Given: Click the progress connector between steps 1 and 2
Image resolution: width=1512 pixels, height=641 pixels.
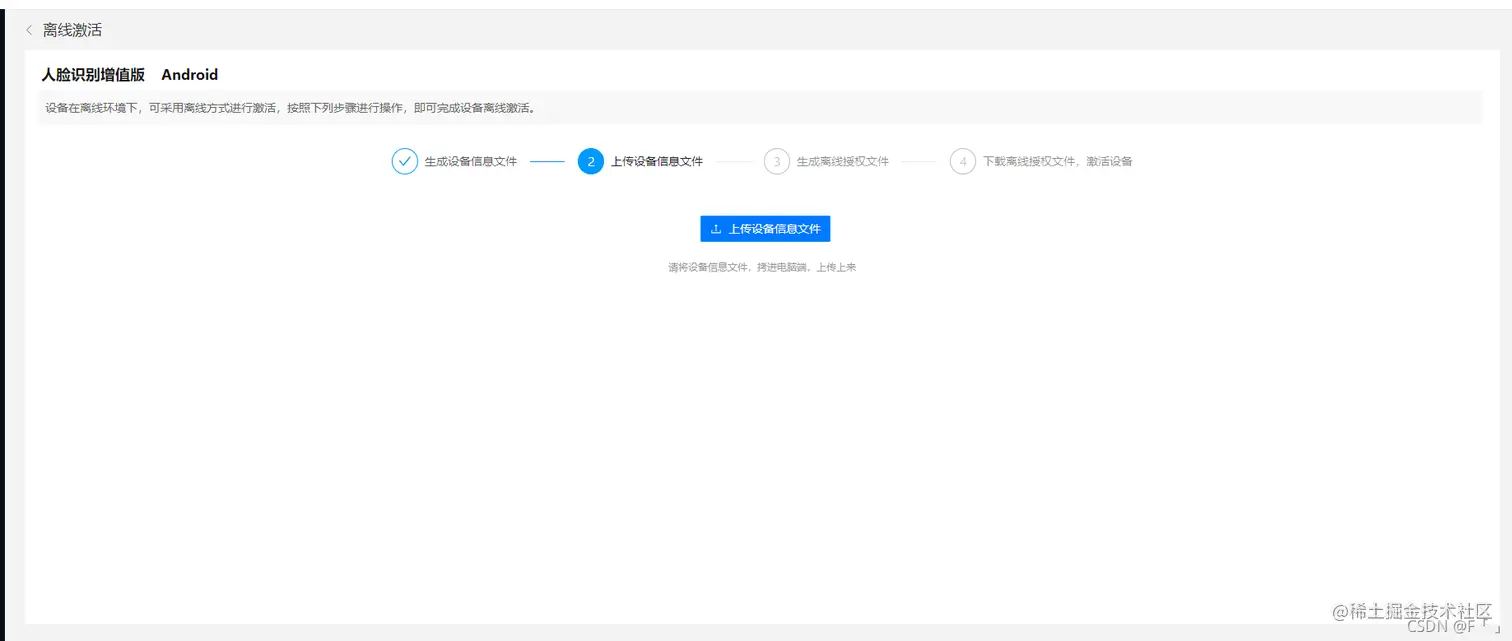Looking at the screenshot, I should click(x=550, y=161).
